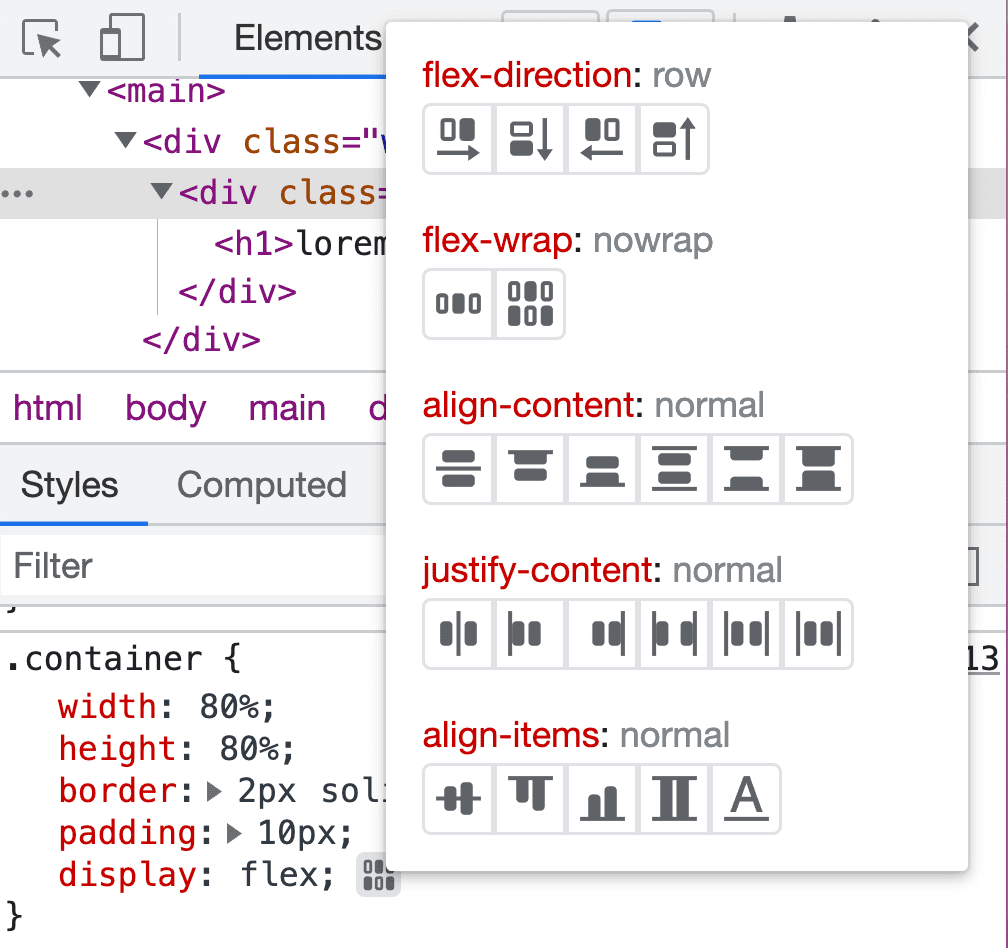Select the Inspect element tool
This screenshot has height=948, width=1008.
(x=41, y=37)
